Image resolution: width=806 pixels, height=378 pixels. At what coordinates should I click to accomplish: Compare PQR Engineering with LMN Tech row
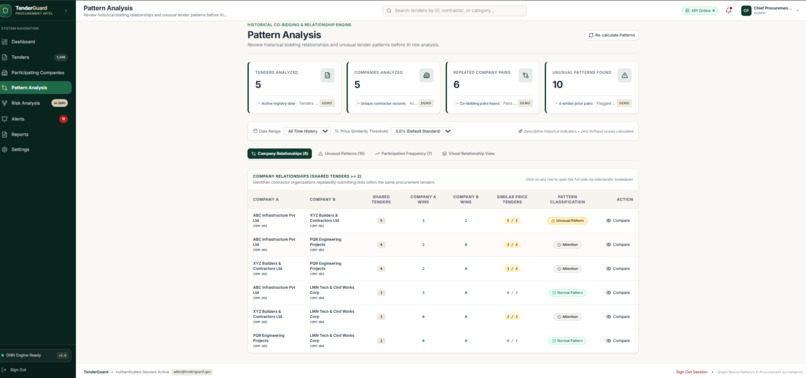[618, 340]
